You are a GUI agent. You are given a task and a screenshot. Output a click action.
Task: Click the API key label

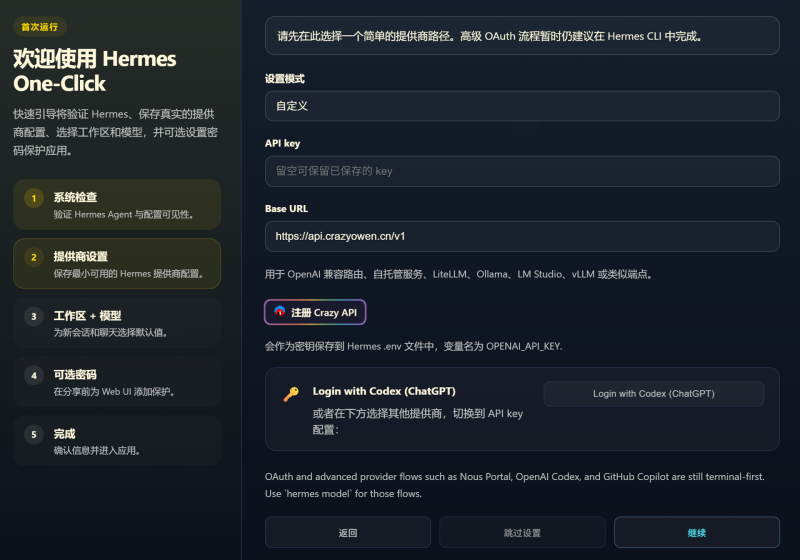[x=283, y=143]
